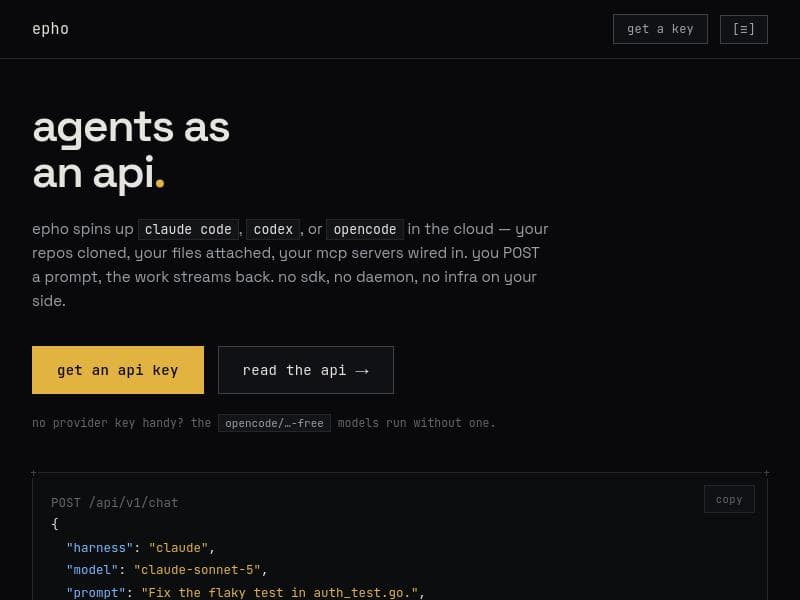Click the yellow 'get an api key' button

118,370
